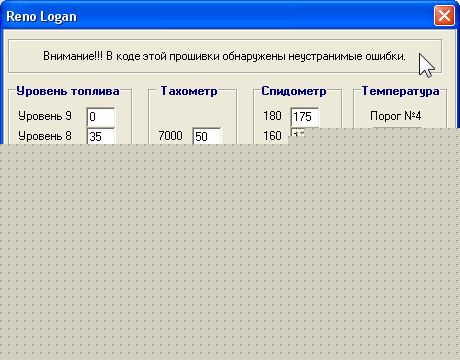Close the Reno Logan window
The height and width of the screenshot is (360, 460).
point(444,16)
